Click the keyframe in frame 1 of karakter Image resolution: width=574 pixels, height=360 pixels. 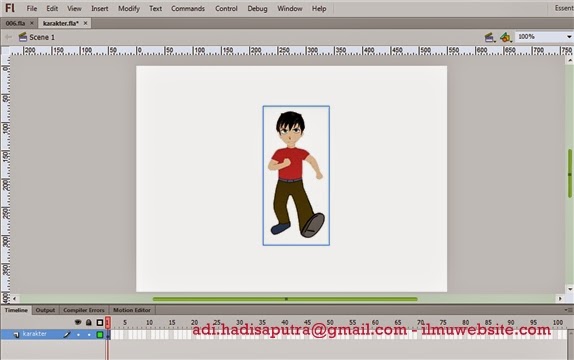pyautogui.click(x=108, y=334)
